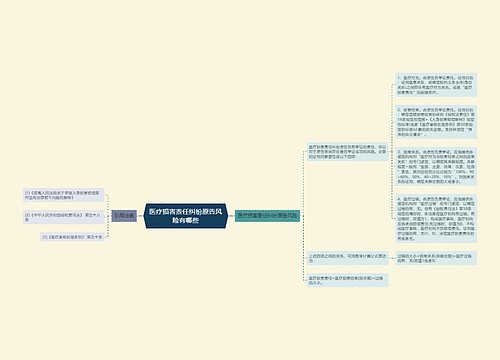
Task: Open reference [1] about 最高人民法院 interpretation
Action: coord(64,195)
